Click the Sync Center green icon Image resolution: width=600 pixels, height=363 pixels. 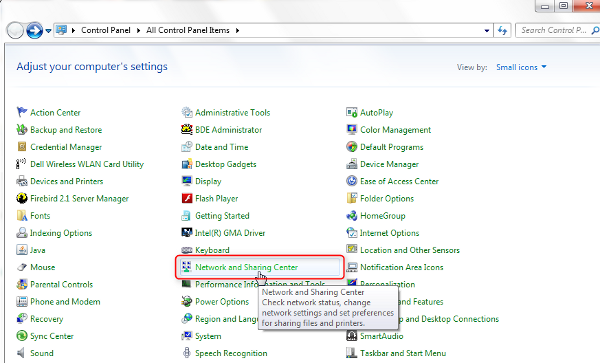tap(22, 336)
